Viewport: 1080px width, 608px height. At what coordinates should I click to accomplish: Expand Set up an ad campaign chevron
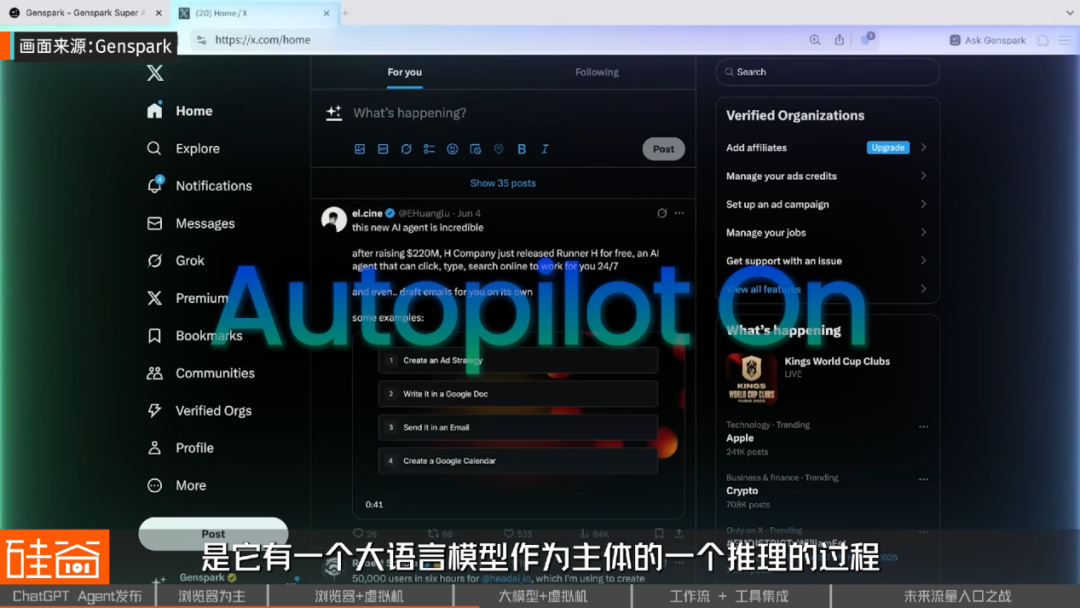924,204
